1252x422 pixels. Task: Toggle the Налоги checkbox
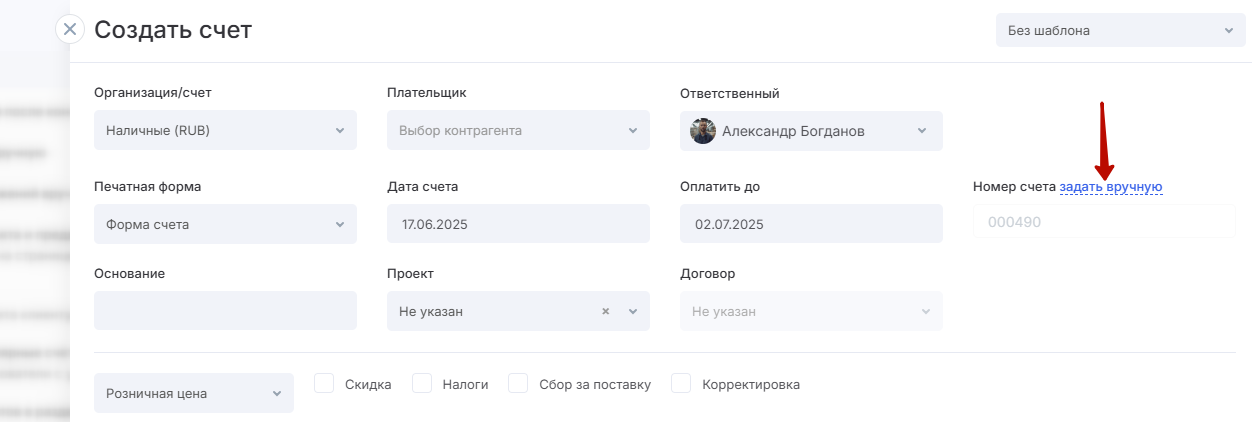tap(422, 384)
